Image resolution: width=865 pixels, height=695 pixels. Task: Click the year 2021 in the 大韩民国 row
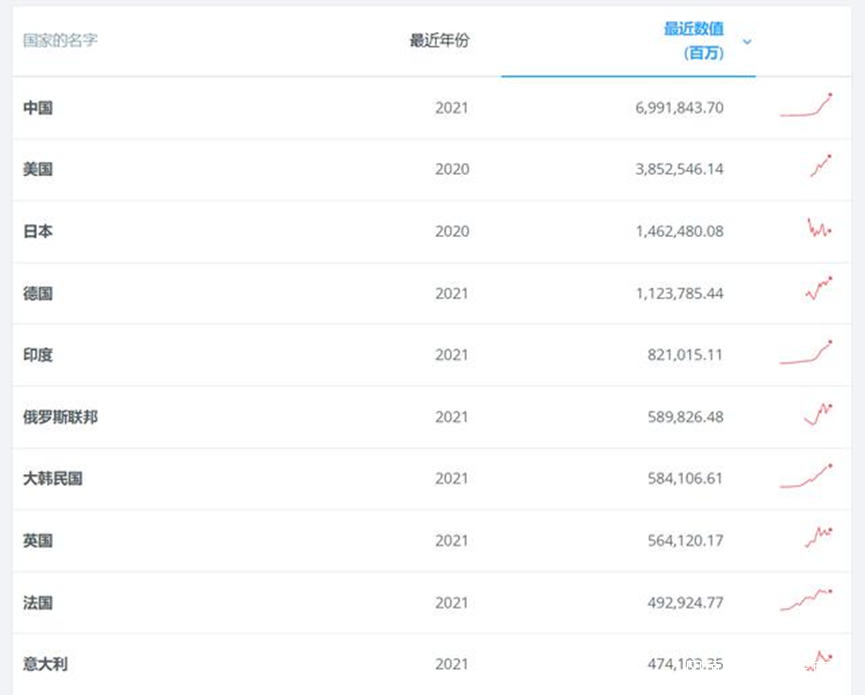[x=452, y=478]
